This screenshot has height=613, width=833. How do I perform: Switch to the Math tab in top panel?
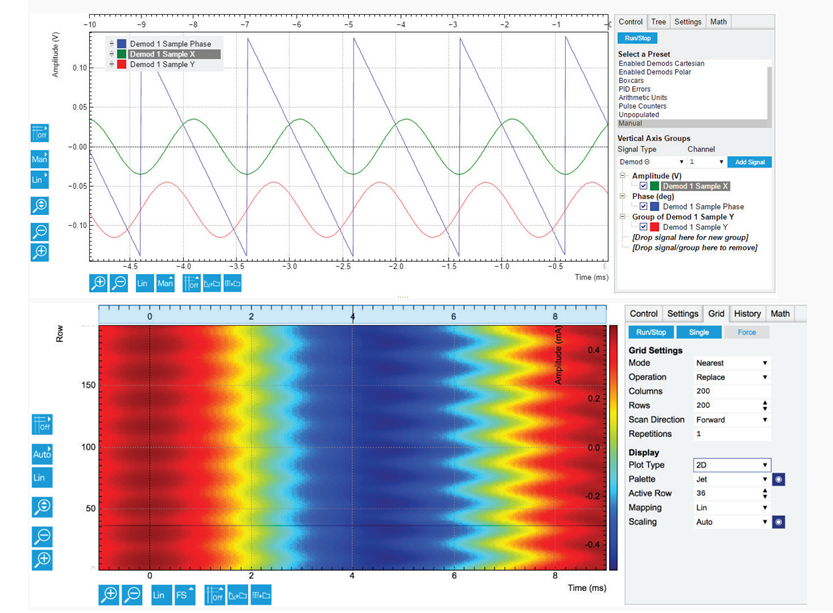click(746, 22)
